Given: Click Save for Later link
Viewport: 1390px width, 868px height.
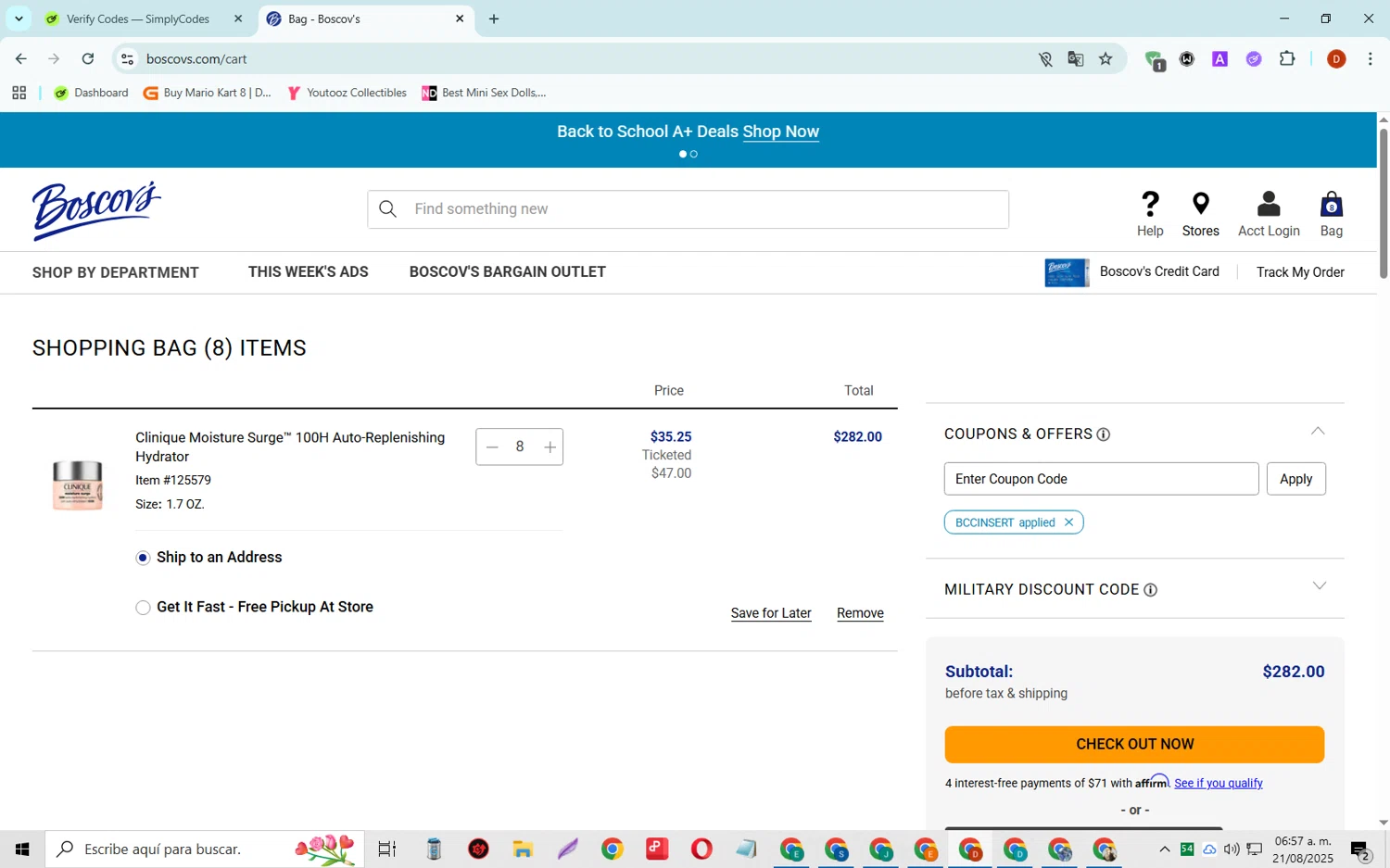Looking at the screenshot, I should point(771,613).
